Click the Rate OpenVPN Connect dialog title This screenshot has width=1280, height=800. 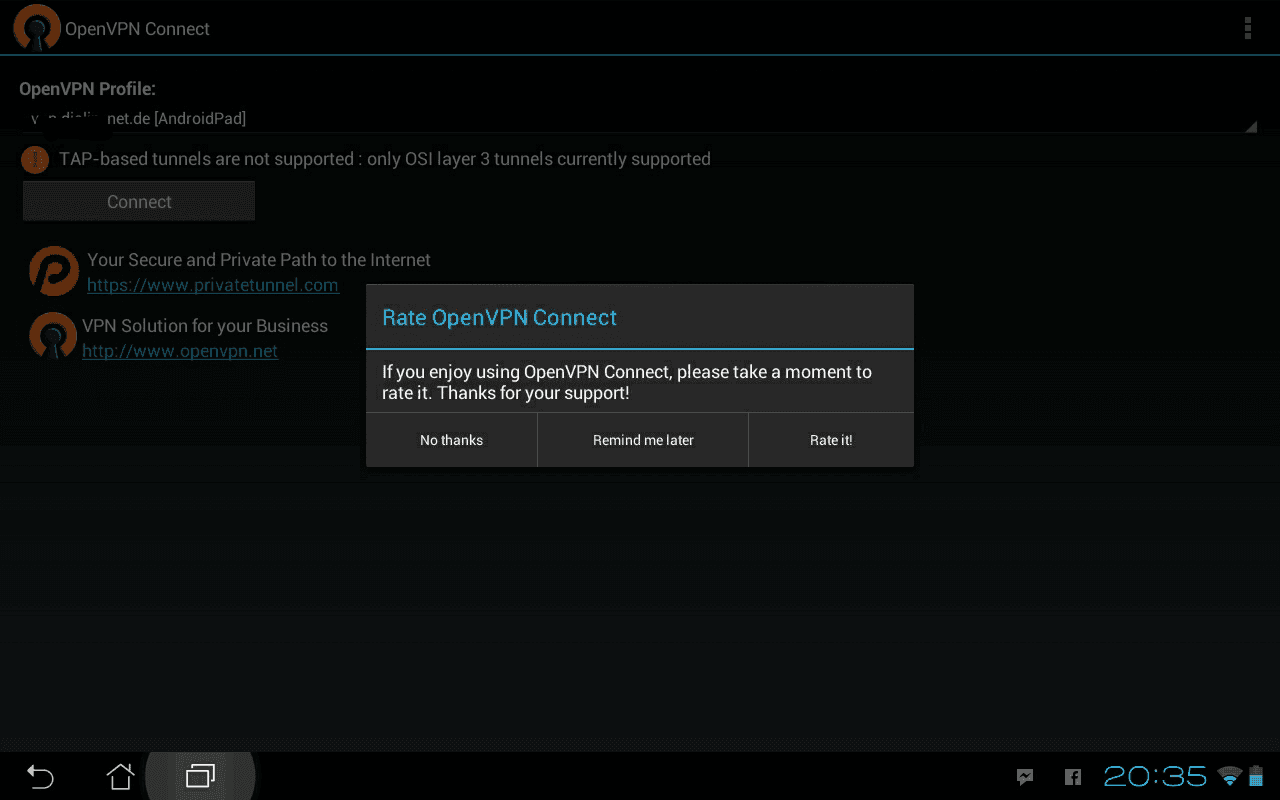point(500,318)
